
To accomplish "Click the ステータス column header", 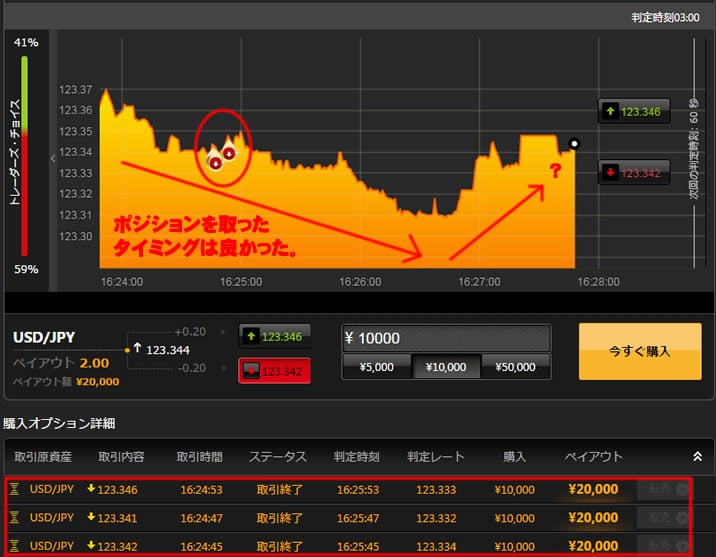I will 277,457.
